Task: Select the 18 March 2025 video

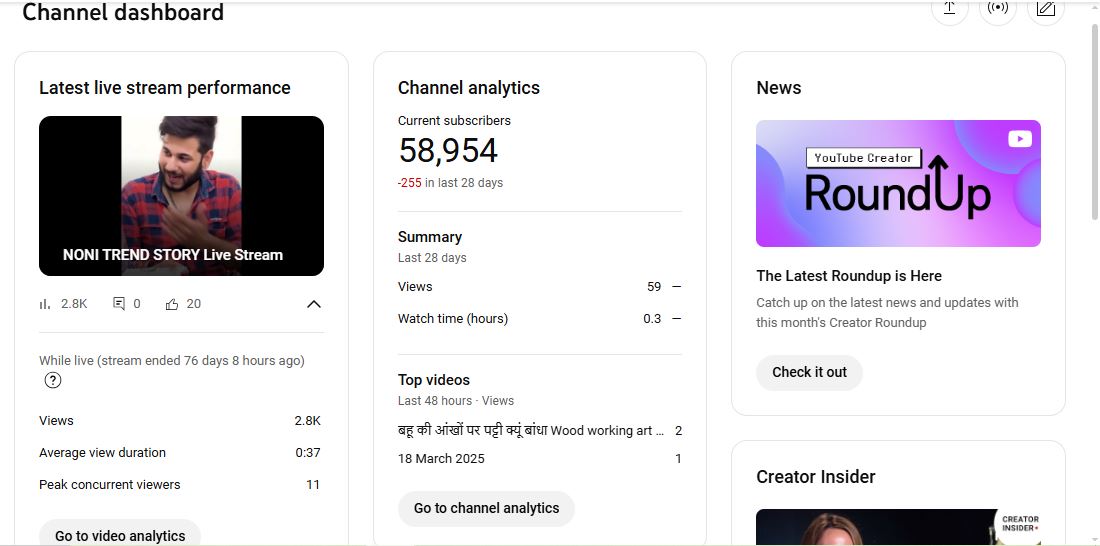Action: tap(441, 459)
